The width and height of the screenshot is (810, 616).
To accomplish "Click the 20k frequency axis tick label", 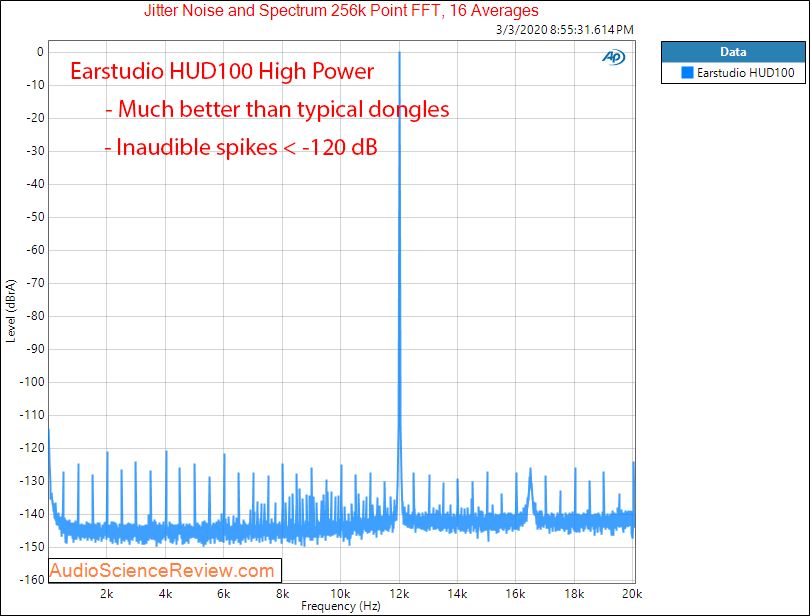I will (x=632, y=594).
